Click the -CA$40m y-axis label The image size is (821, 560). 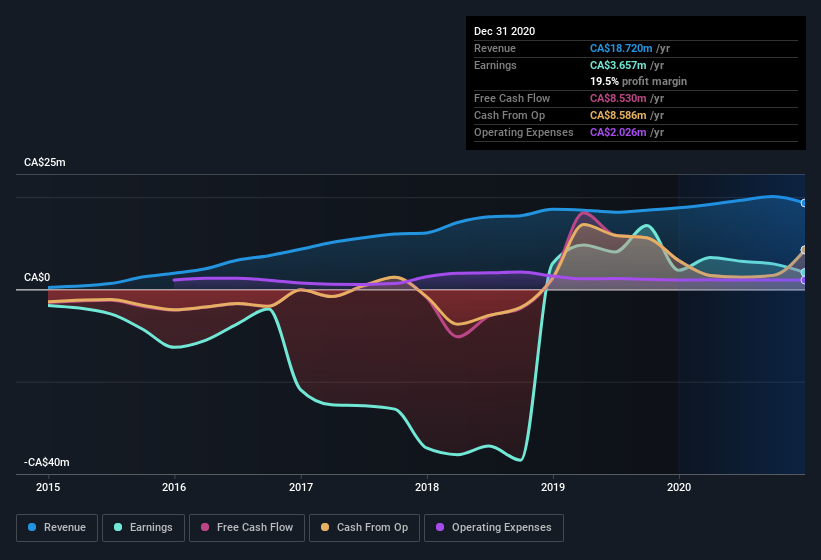point(47,463)
